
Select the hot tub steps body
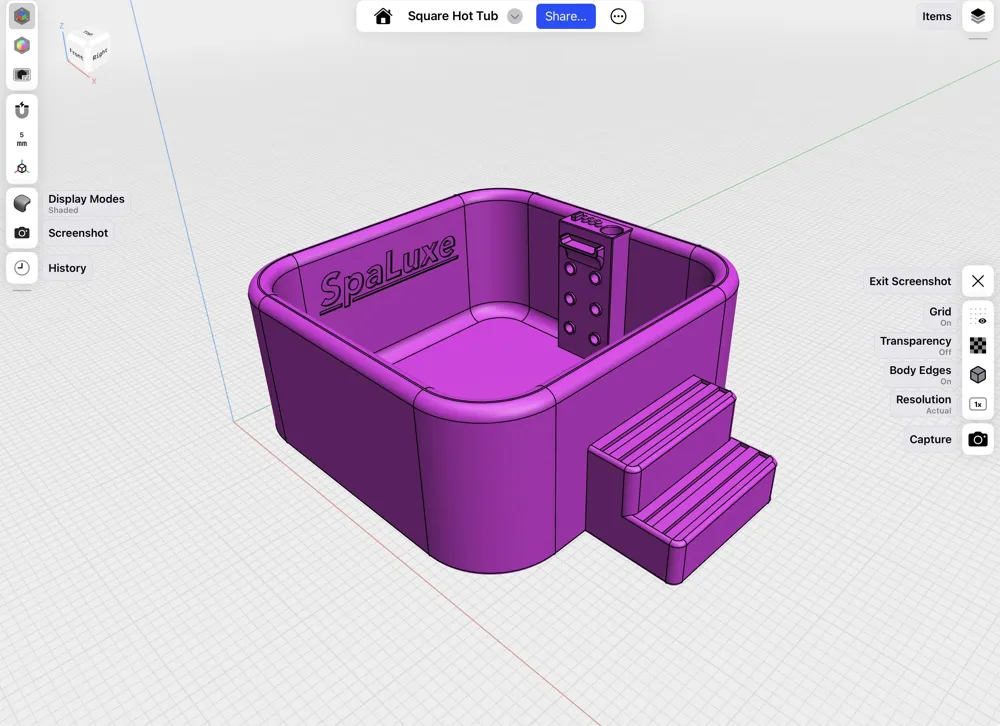pyautogui.click(x=681, y=480)
